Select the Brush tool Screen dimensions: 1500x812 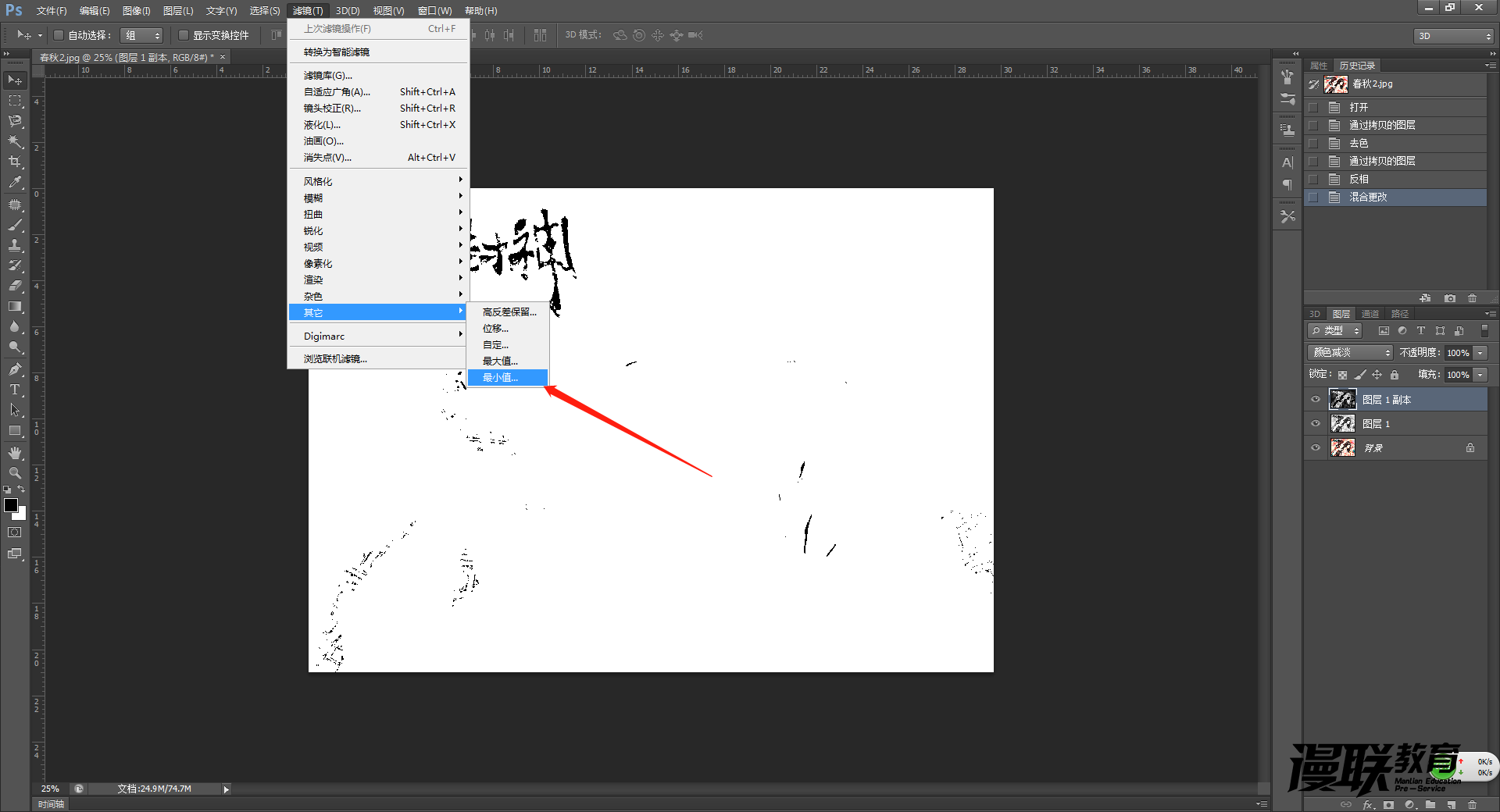pyautogui.click(x=15, y=225)
